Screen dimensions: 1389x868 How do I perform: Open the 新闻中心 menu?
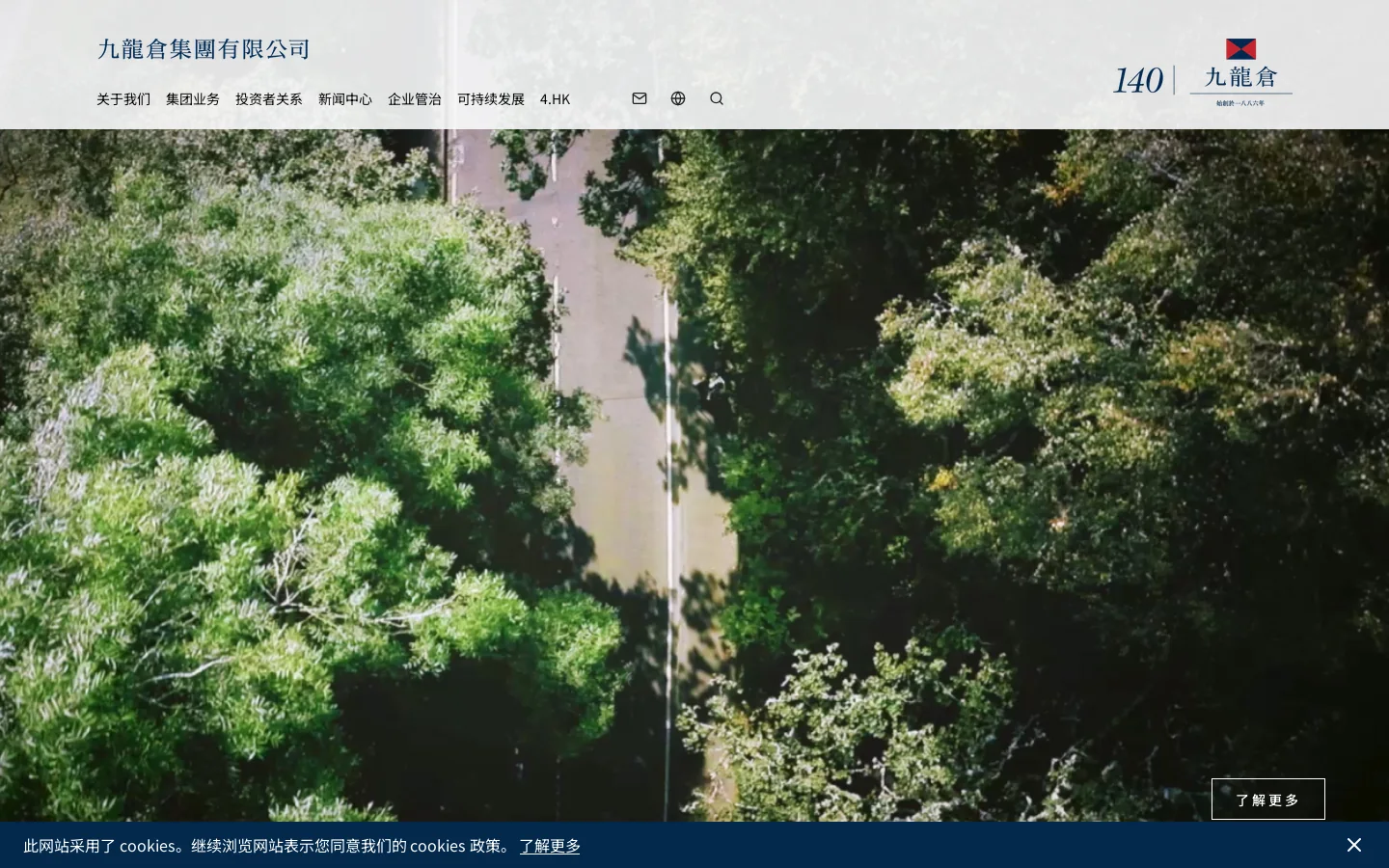[345, 99]
